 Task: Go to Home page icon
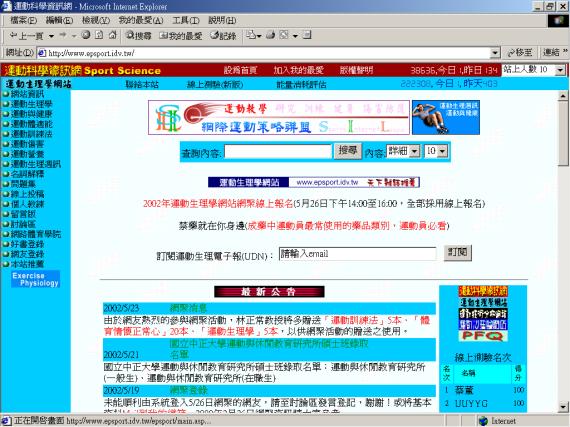click(113, 35)
